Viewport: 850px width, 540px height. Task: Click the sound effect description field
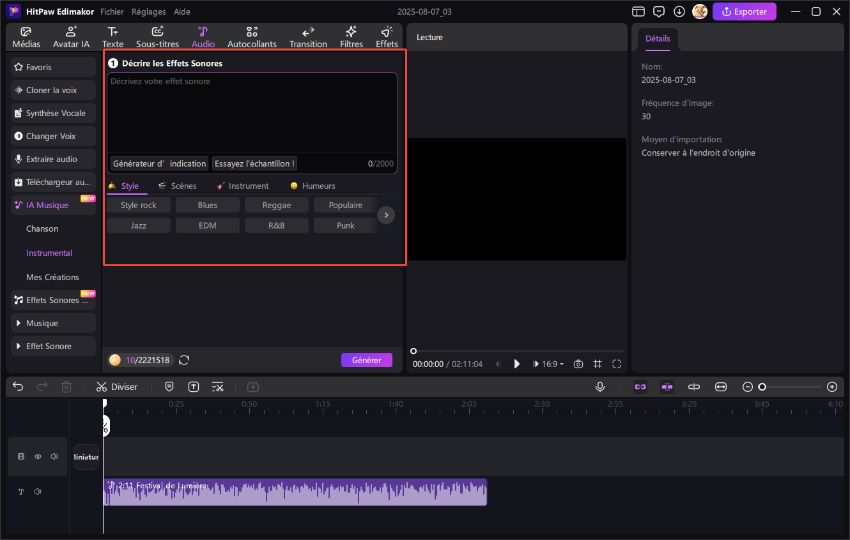[253, 114]
